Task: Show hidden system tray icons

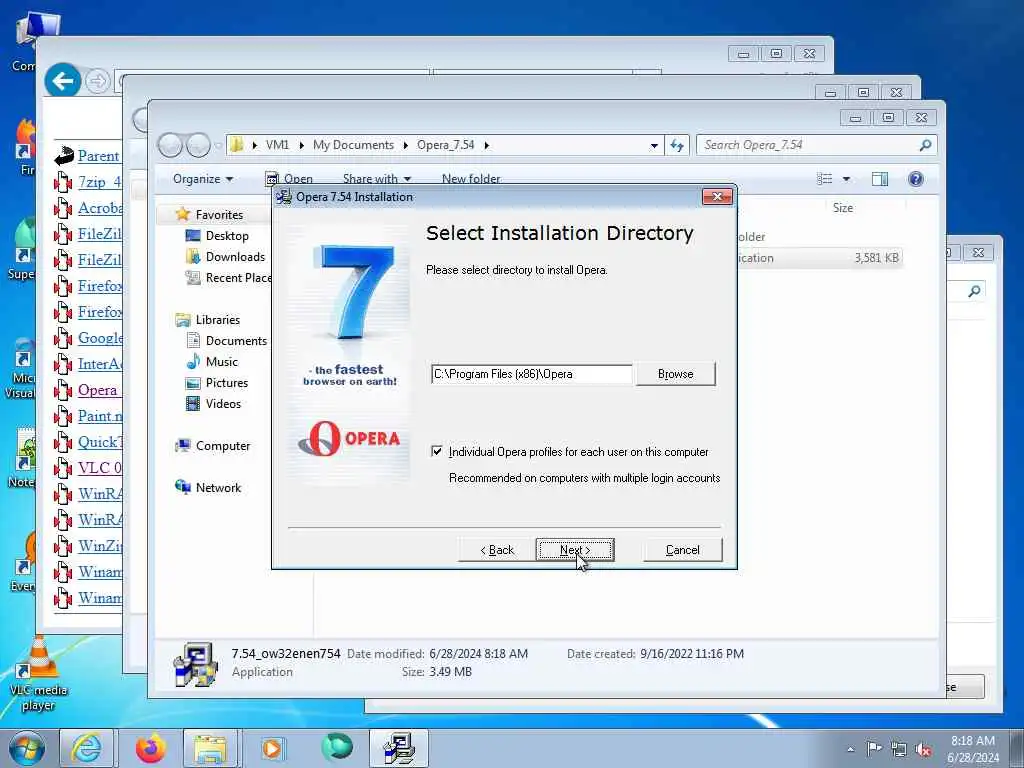Action: click(x=850, y=749)
